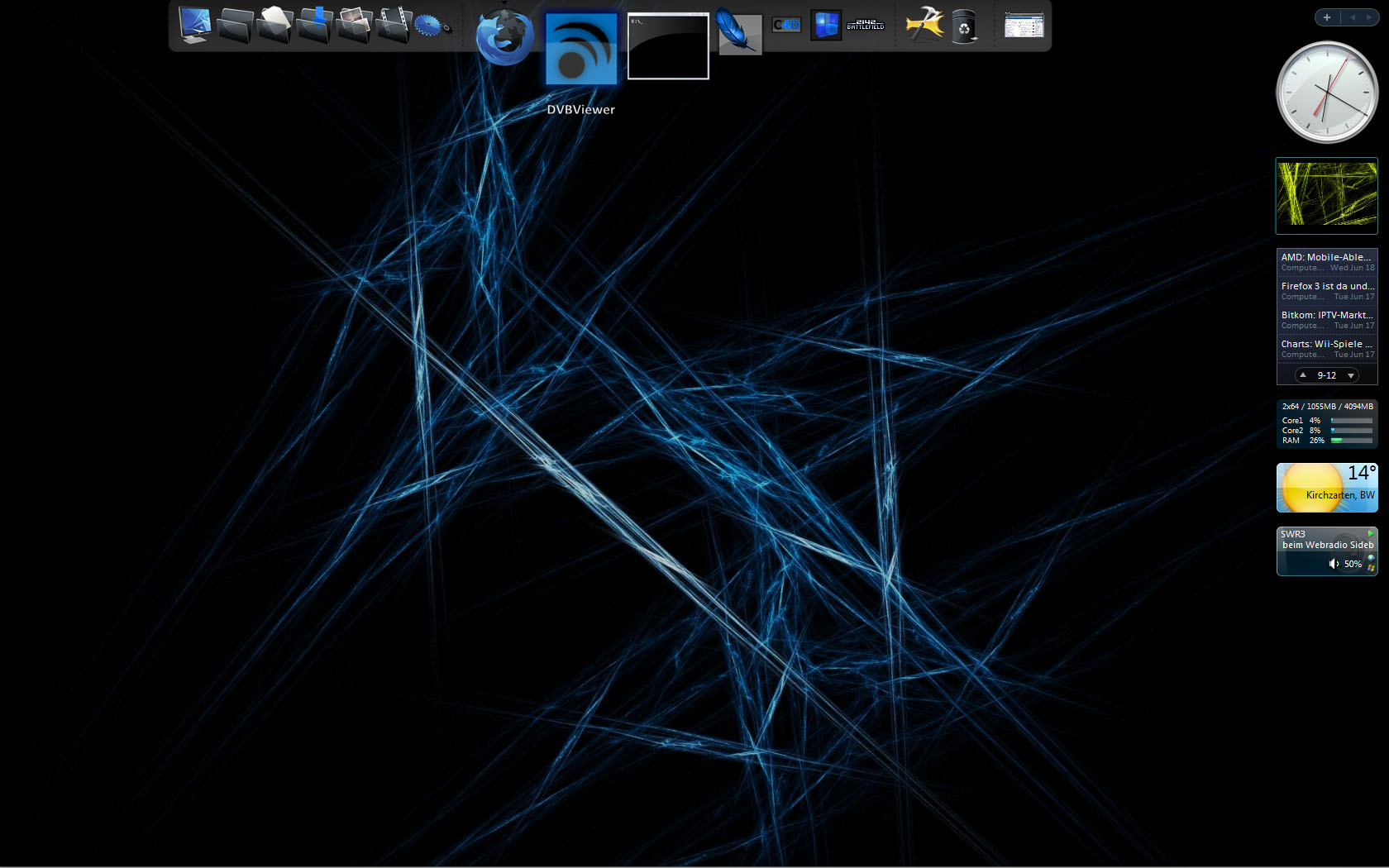Click the Core2 usage bar
Viewport: 1389px width, 868px height.
1352,431
